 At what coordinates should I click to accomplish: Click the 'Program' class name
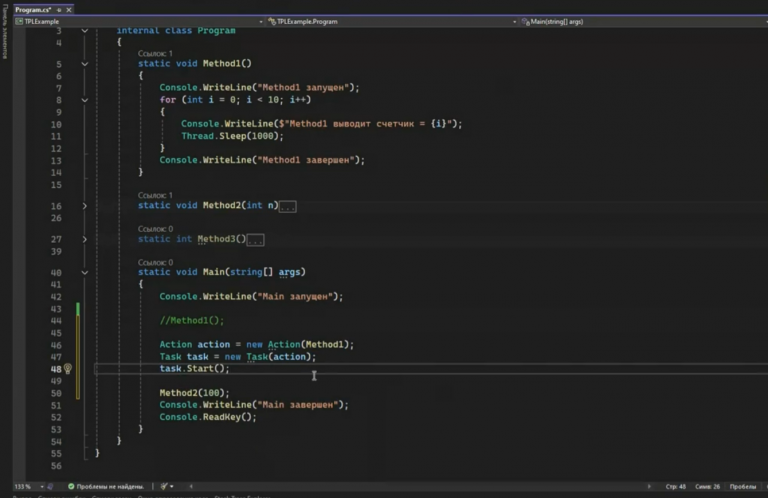point(216,30)
